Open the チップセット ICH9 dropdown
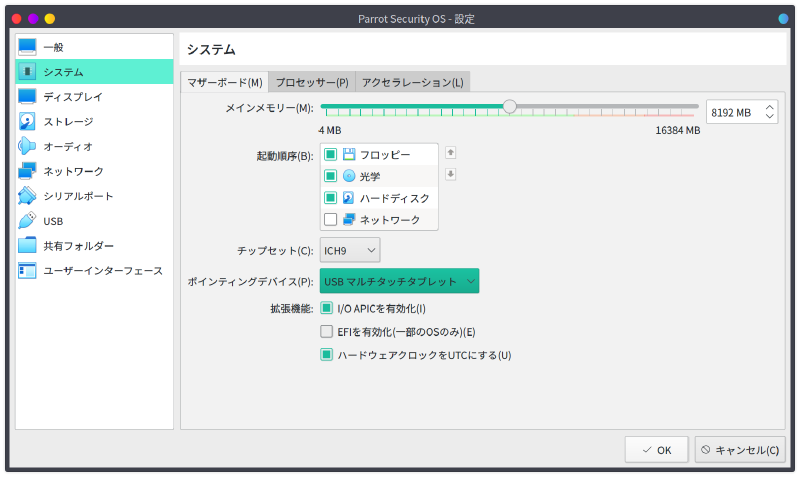This screenshot has height=477, width=800. (x=350, y=250)
